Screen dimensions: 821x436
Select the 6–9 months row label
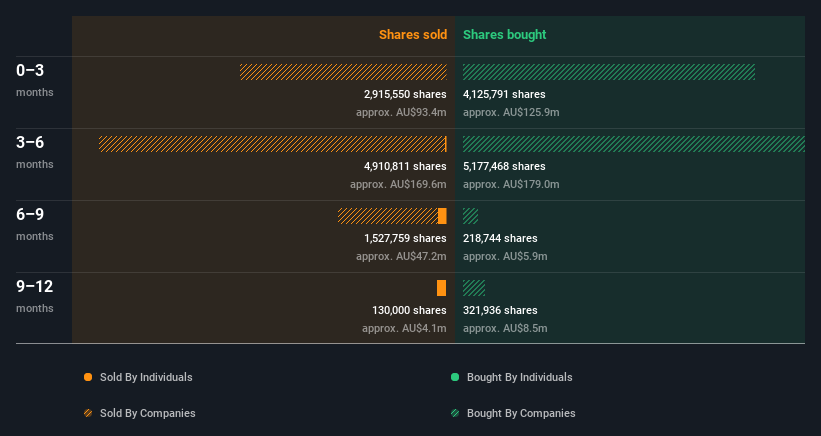35,224
